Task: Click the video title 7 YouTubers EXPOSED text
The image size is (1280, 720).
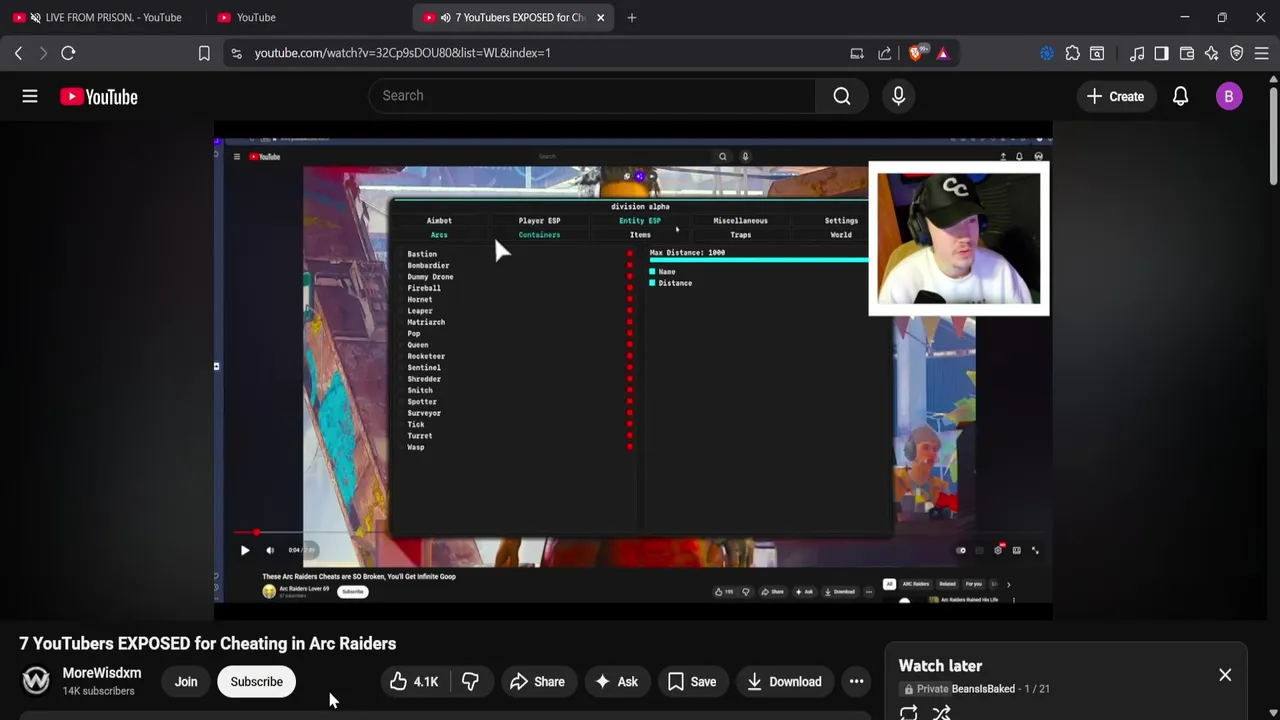Action: coord(208,644)
